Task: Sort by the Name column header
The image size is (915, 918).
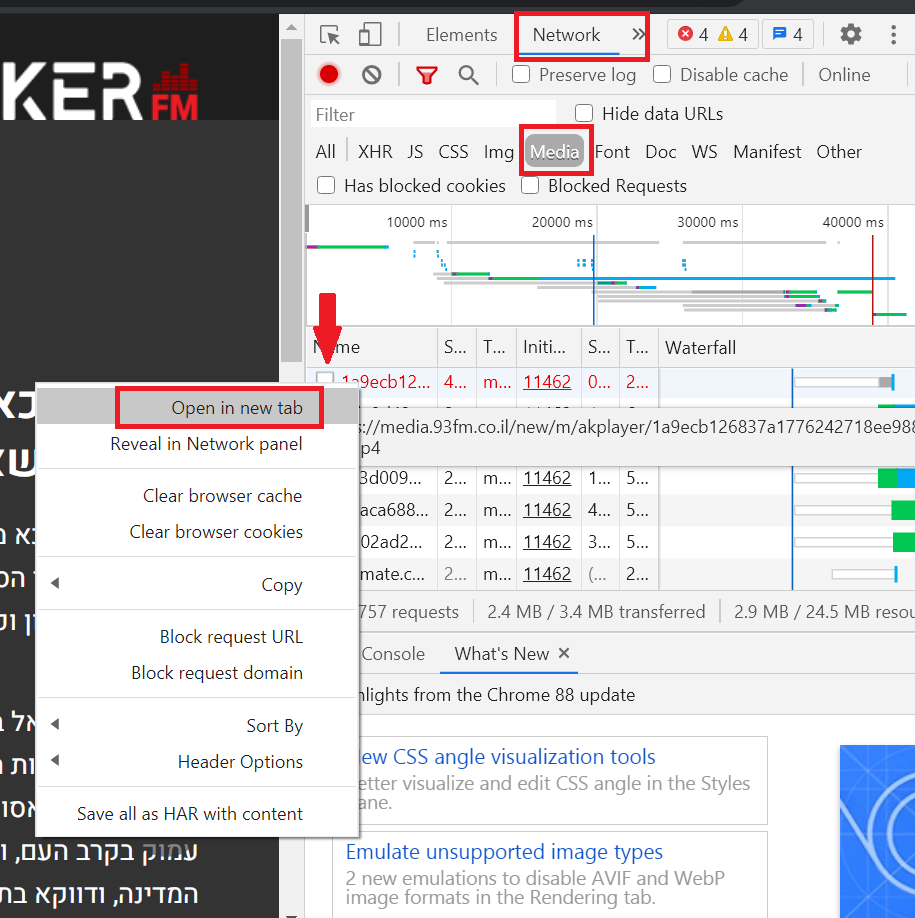Action: point(372,347)
